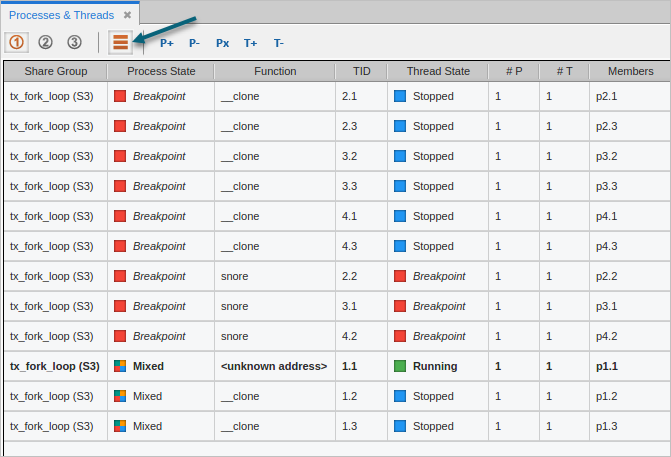671x457 pixels.
Task: Select the Processes & Threads tab
Action: coord(61,15)
